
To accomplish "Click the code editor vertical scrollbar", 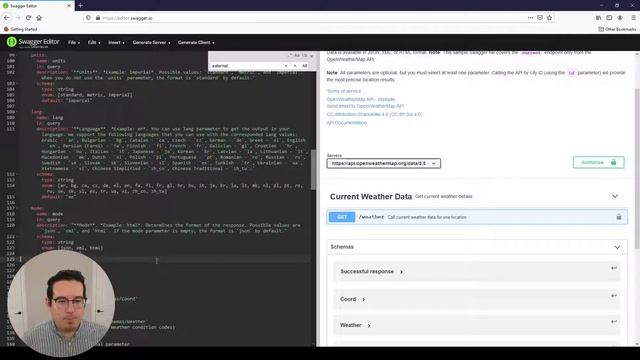I will tap(313, 169).
